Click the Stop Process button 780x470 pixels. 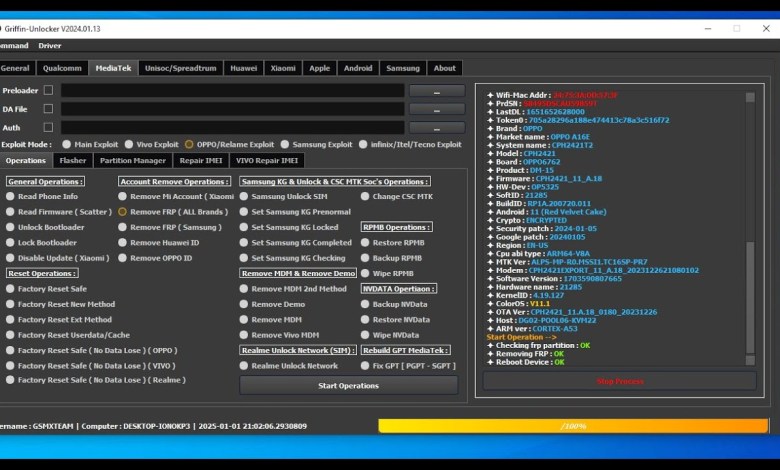pos(619,381)
